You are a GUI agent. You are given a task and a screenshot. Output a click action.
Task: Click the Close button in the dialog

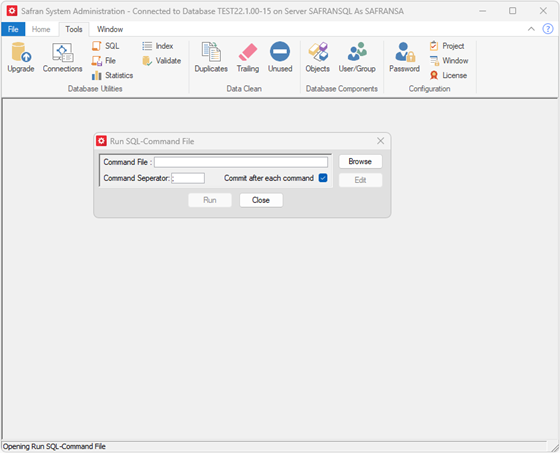[x=261, y=200]
